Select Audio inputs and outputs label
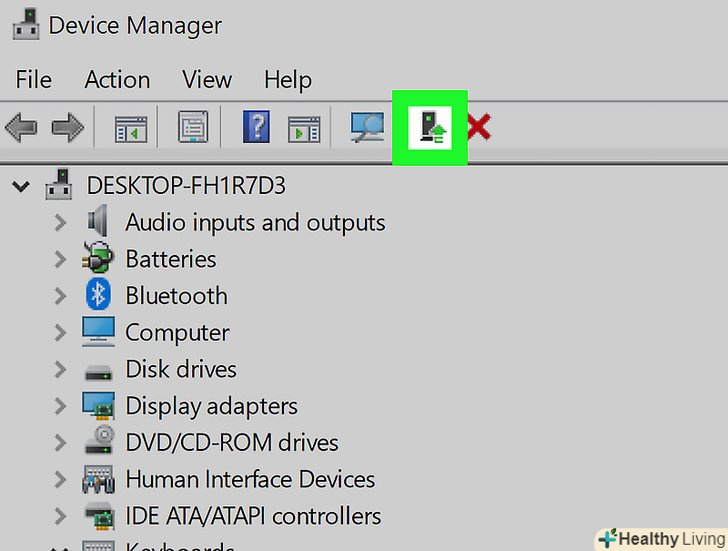Screen dimensions: 728x551 tap(255, 223)
